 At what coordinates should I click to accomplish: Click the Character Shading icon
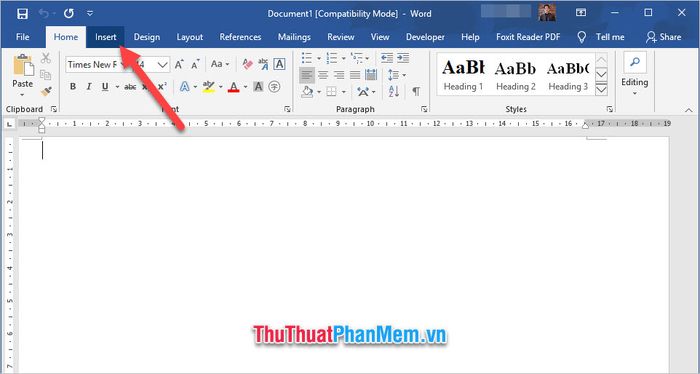pyautogui.click(x=258, y=87)
